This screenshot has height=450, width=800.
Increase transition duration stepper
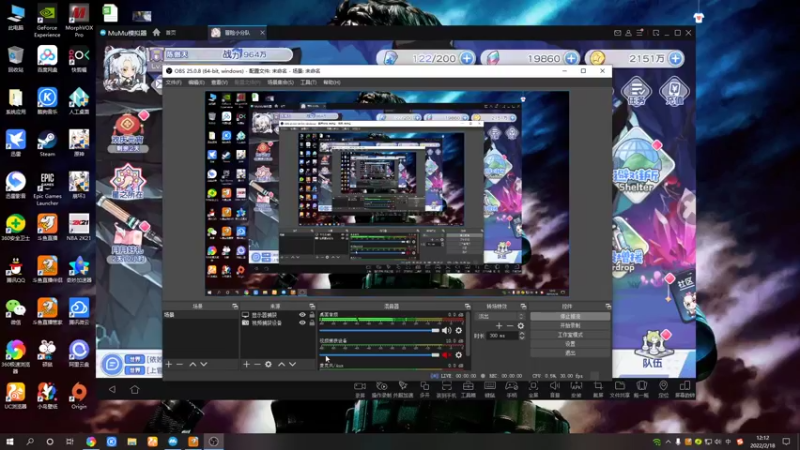point(521,334)
